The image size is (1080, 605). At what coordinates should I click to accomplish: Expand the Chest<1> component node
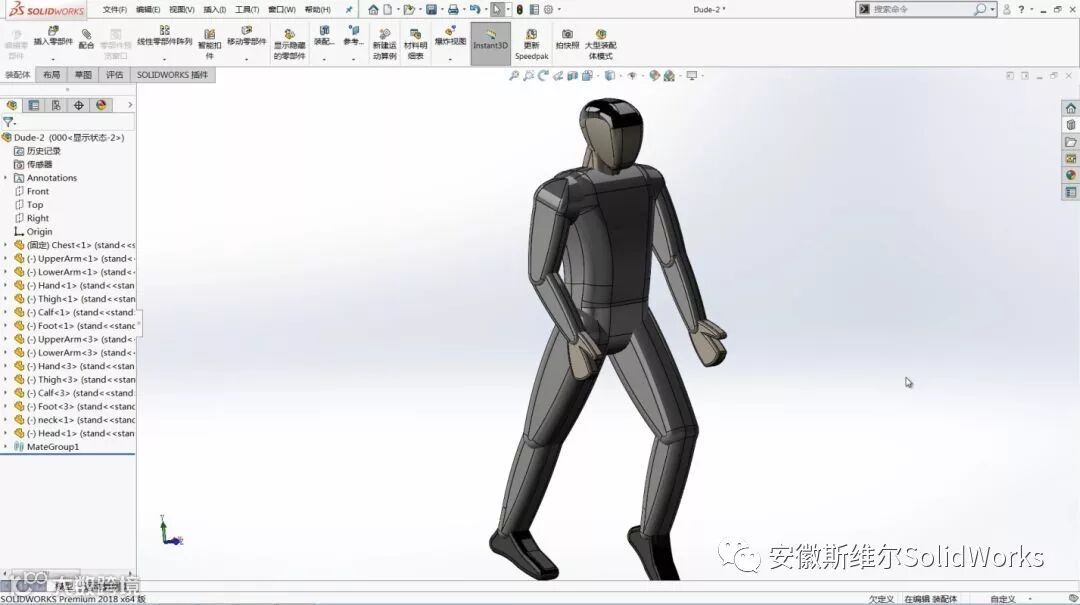(6, 245)
